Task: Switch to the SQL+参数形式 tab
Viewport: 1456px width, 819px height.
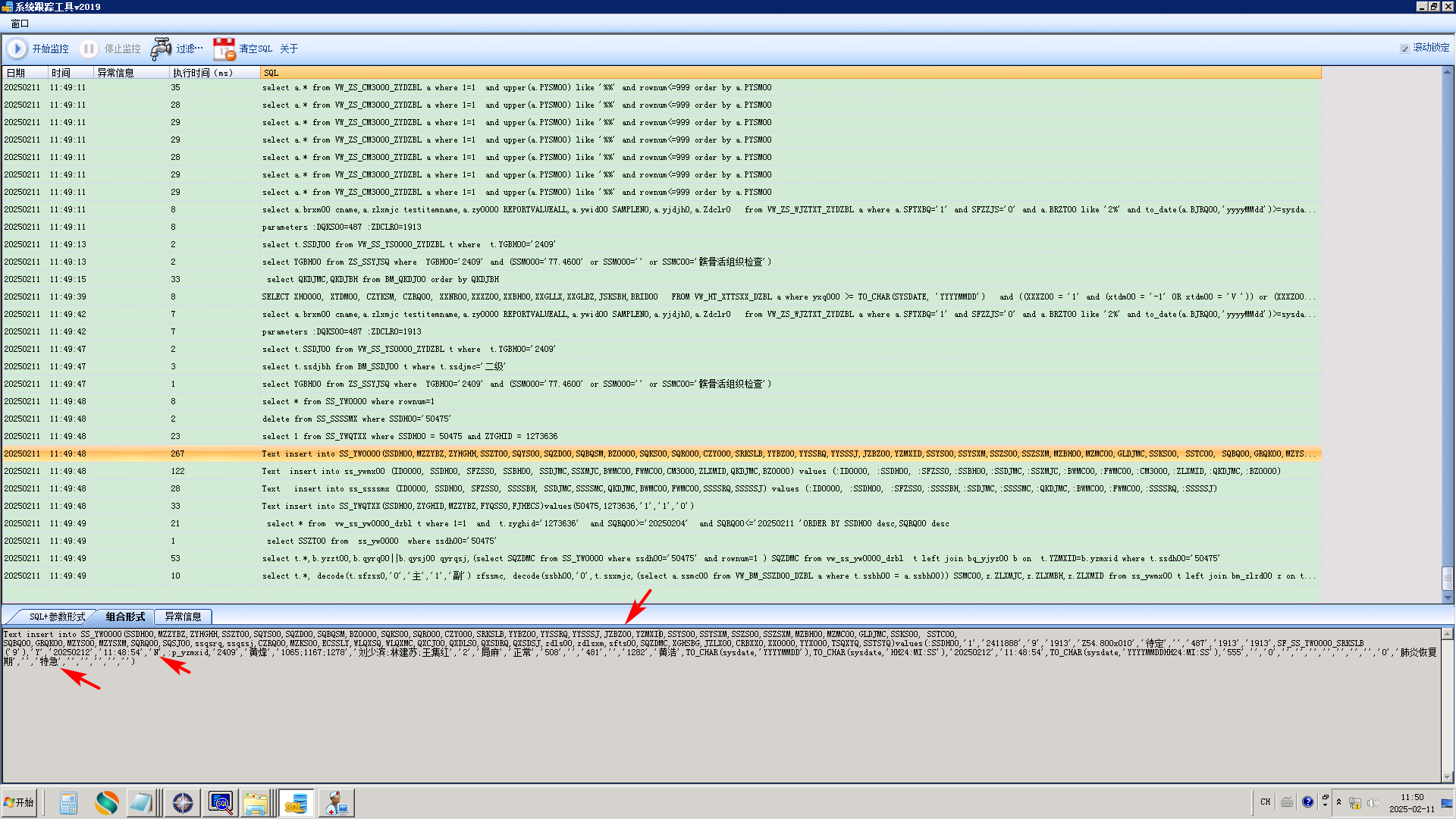Action: 56,617
